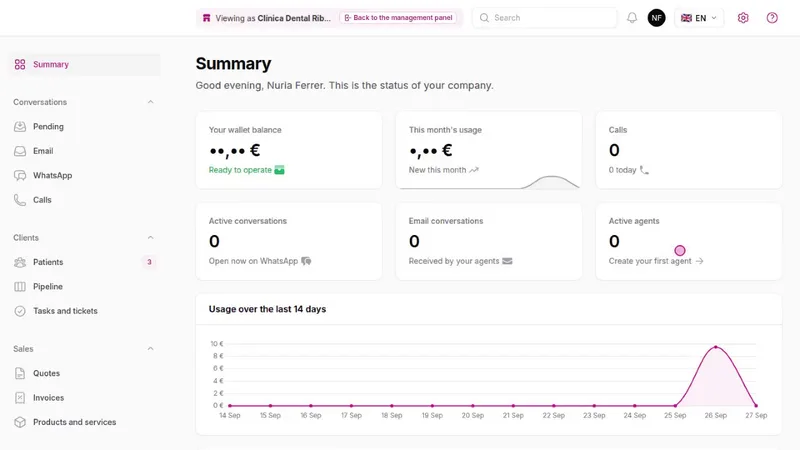Click the Calls phone icon in sidebar

tap(20, 200)
